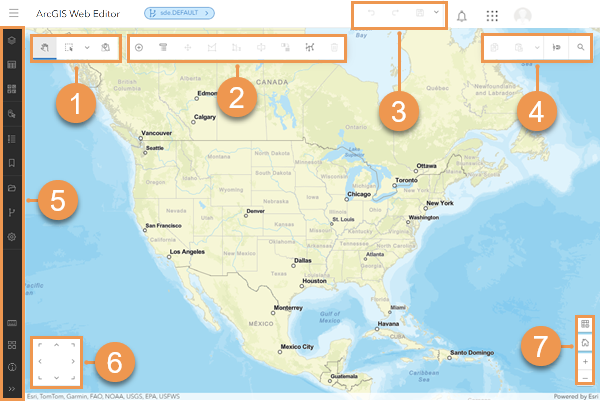The height and width of the screenshot is (401, 600).
Task: Click the Delete trash can icon
Action: (x=334, y=47)
